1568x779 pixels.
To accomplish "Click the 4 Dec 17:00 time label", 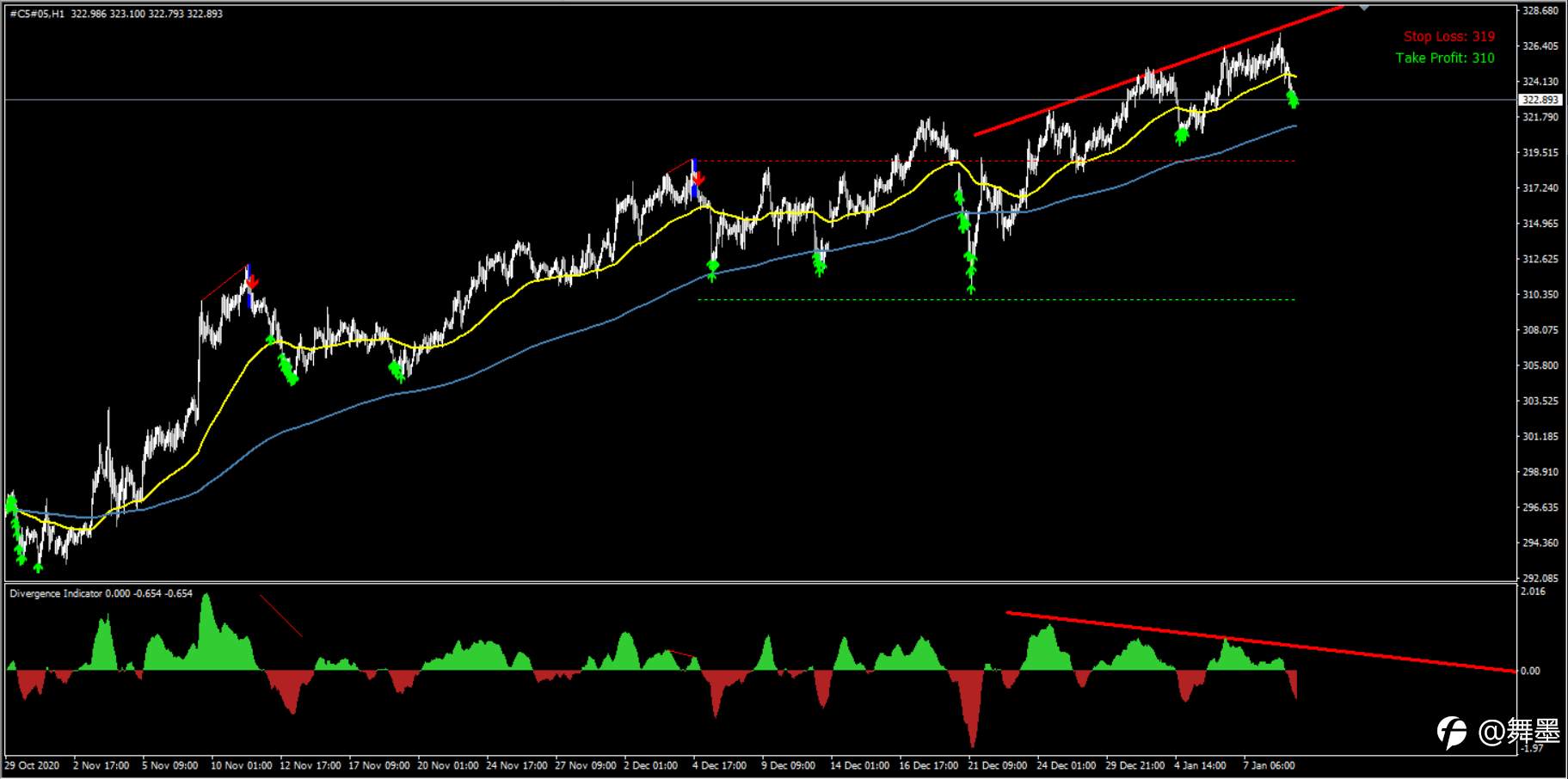I will [719, 765].
